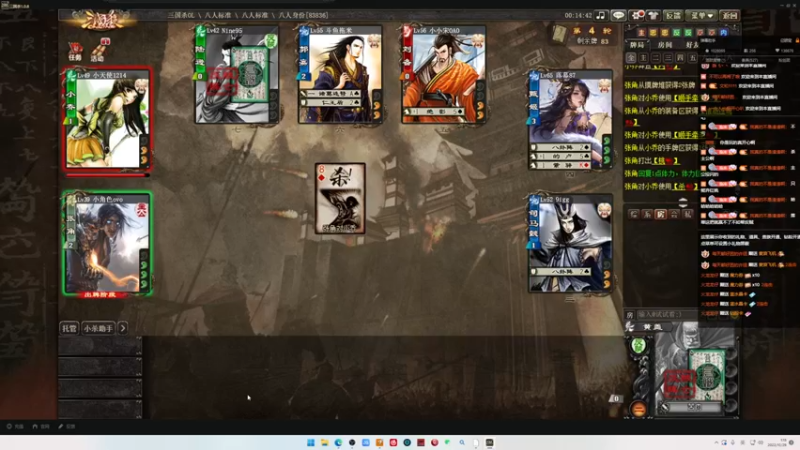Image resolution: width=800 pixels, height=450 pixels.
Task: Select the 二 seat log filter
Action: pyautogui.click(x=656, y=58)
